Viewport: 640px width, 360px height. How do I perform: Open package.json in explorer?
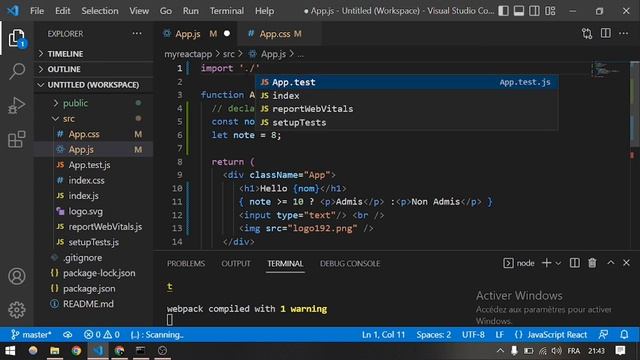(x=94, y=289)
